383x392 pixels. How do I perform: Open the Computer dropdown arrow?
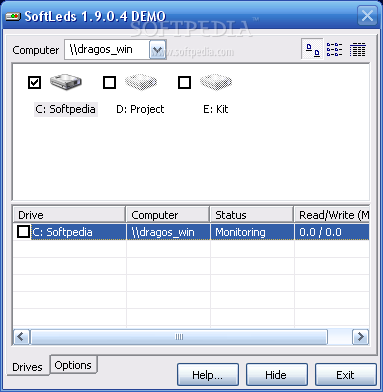(157, 50)
